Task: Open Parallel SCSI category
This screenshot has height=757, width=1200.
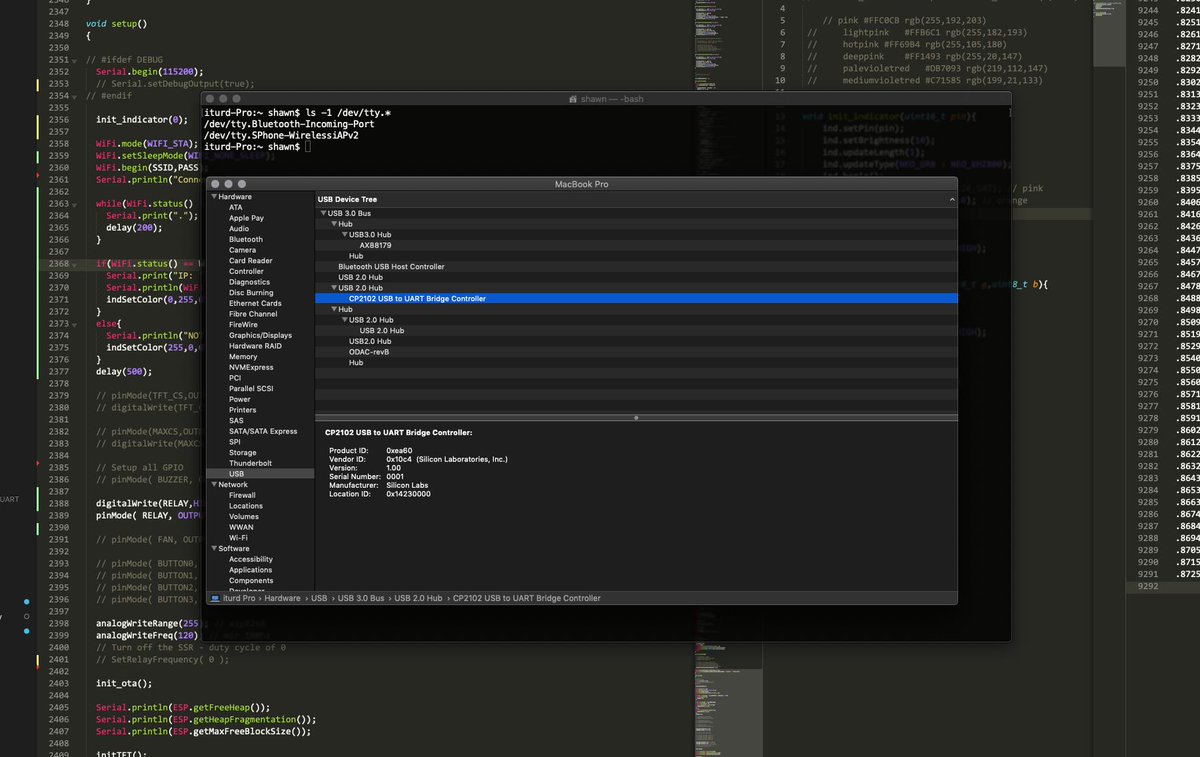Action: 250,389
